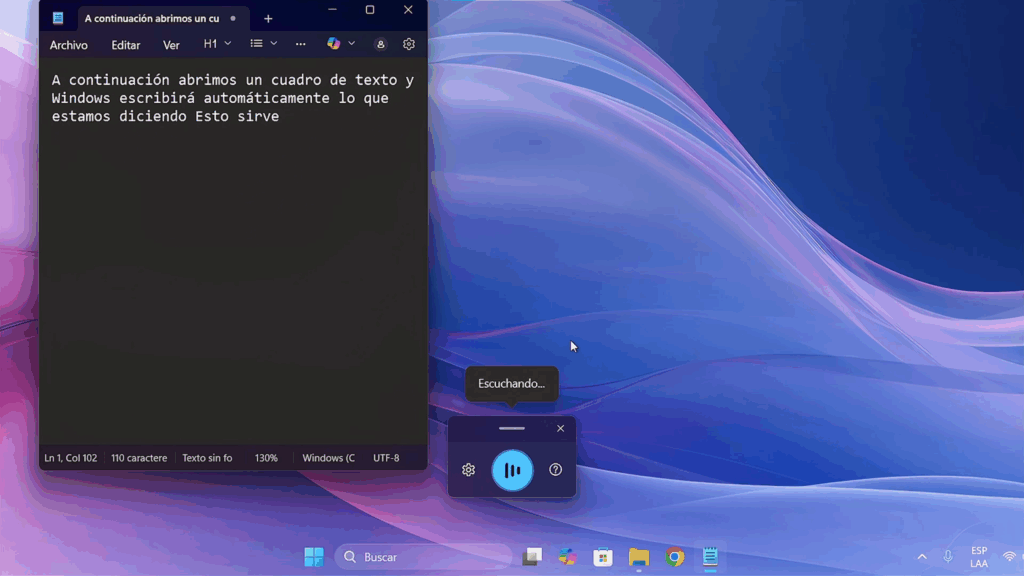Toggle the microphone icon in the system tray
The image size is (1024, 576).
click(947, 556)
